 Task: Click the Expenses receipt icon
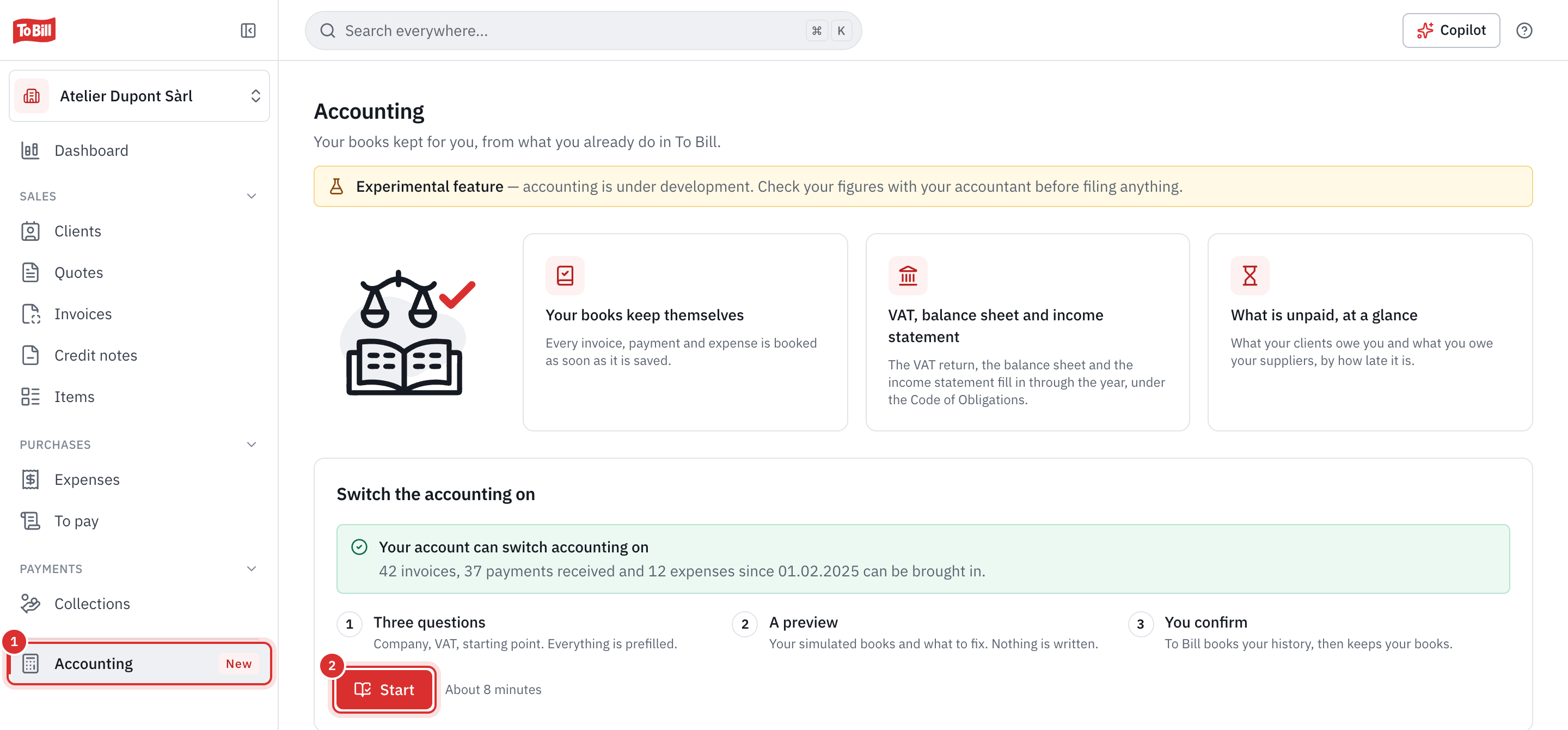30,480
